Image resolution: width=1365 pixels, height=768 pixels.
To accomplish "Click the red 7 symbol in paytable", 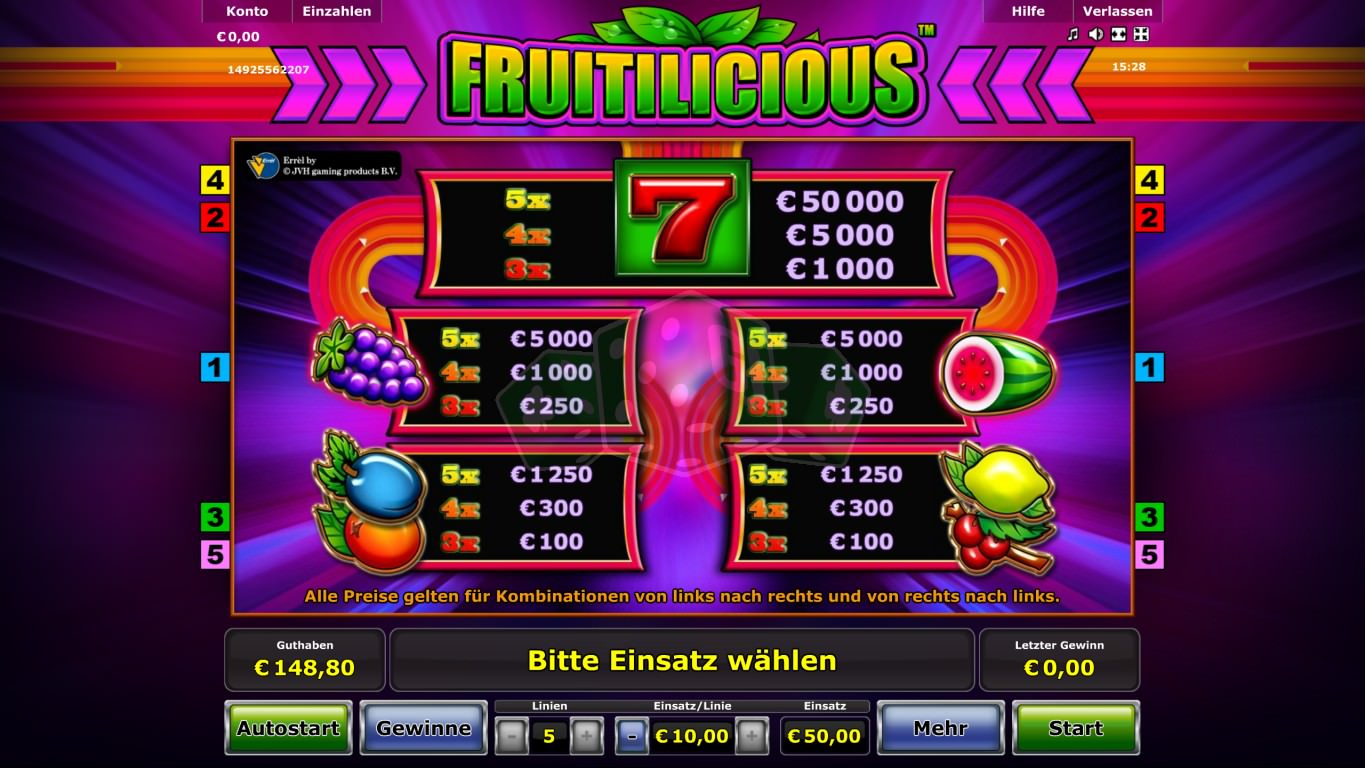I will tap(681, 216).
